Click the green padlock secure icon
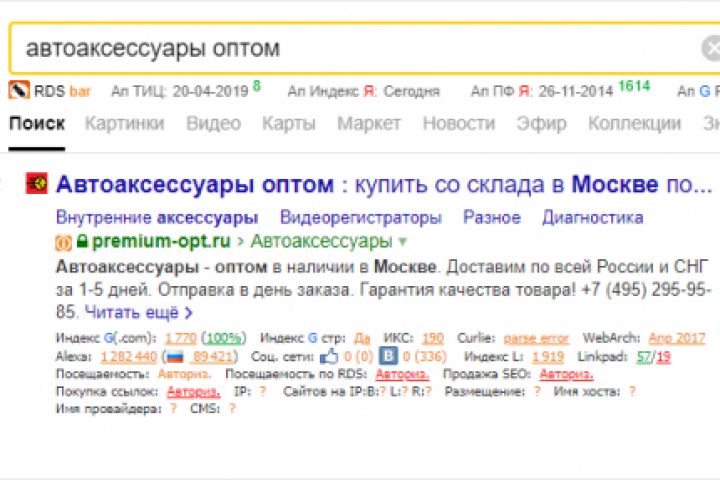This screenshot has width=720, height=480. (x=82, y=241)
